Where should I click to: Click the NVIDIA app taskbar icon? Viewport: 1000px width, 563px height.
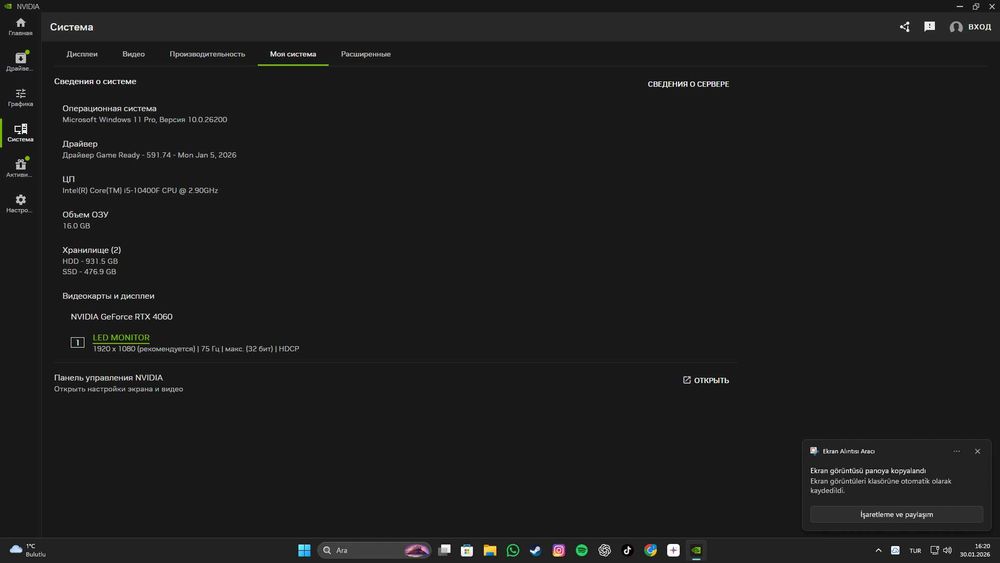(696, 550)
